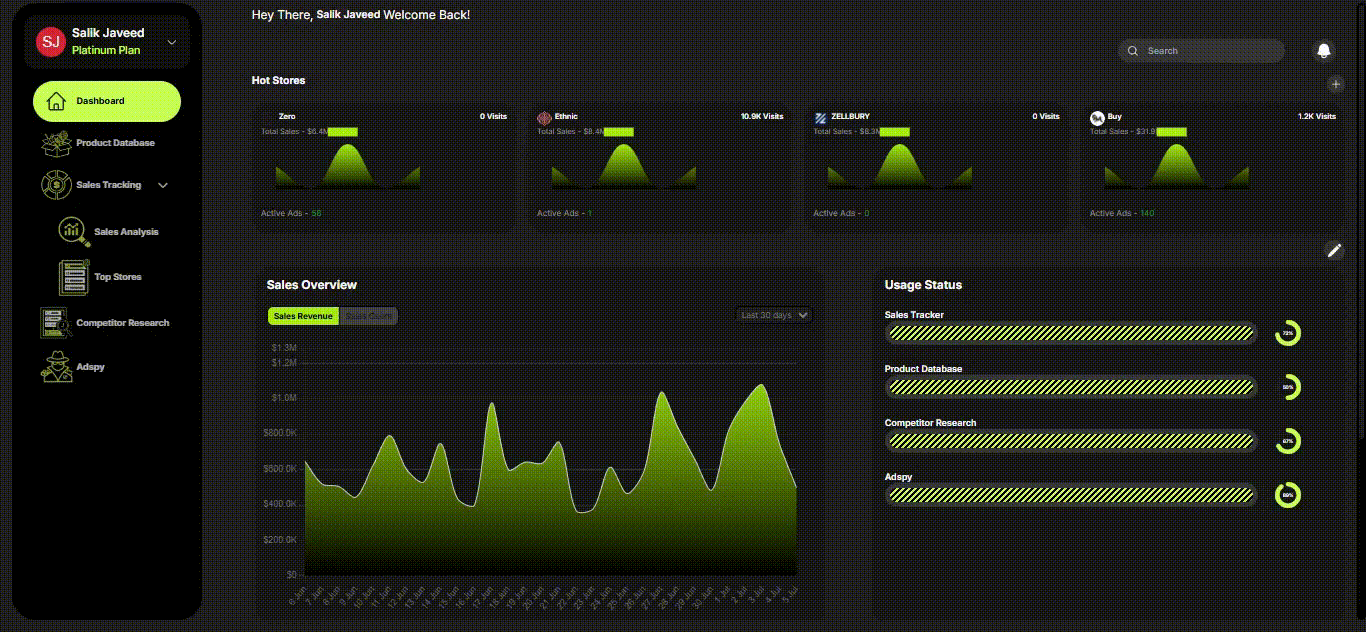Screen dimensions: 1366x632
Task: Click the Competitor Research icon
Action: click(56, 323)
